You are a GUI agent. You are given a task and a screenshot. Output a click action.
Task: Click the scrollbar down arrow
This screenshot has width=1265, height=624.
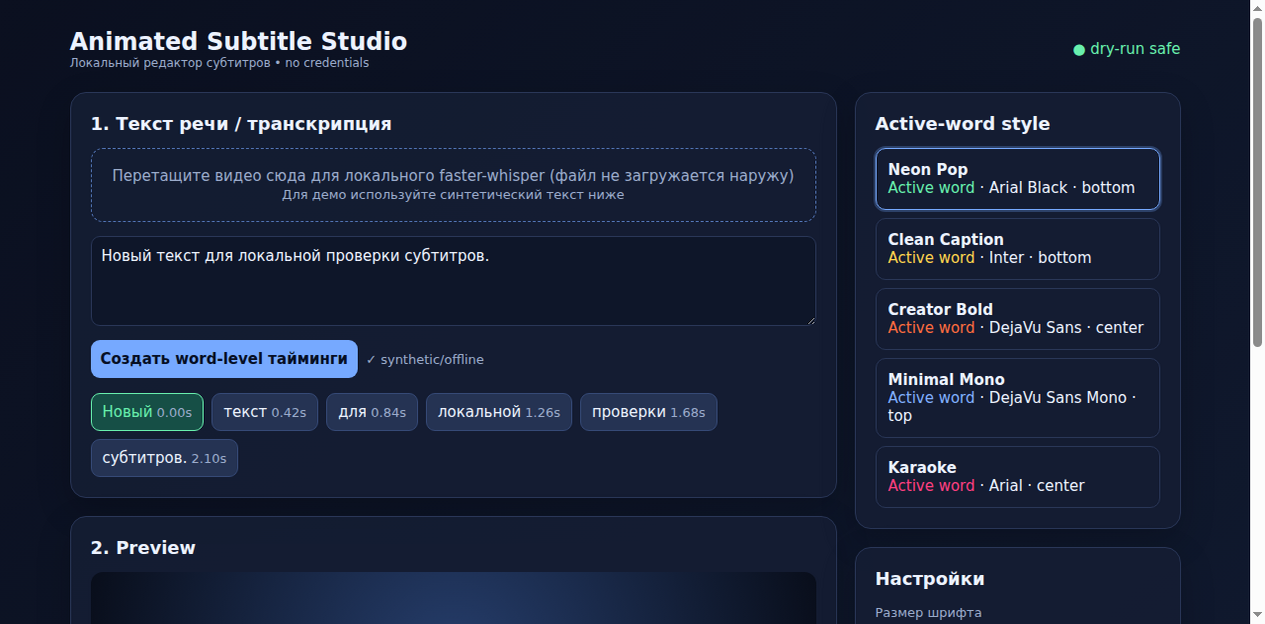click(x=1258, y=614)
